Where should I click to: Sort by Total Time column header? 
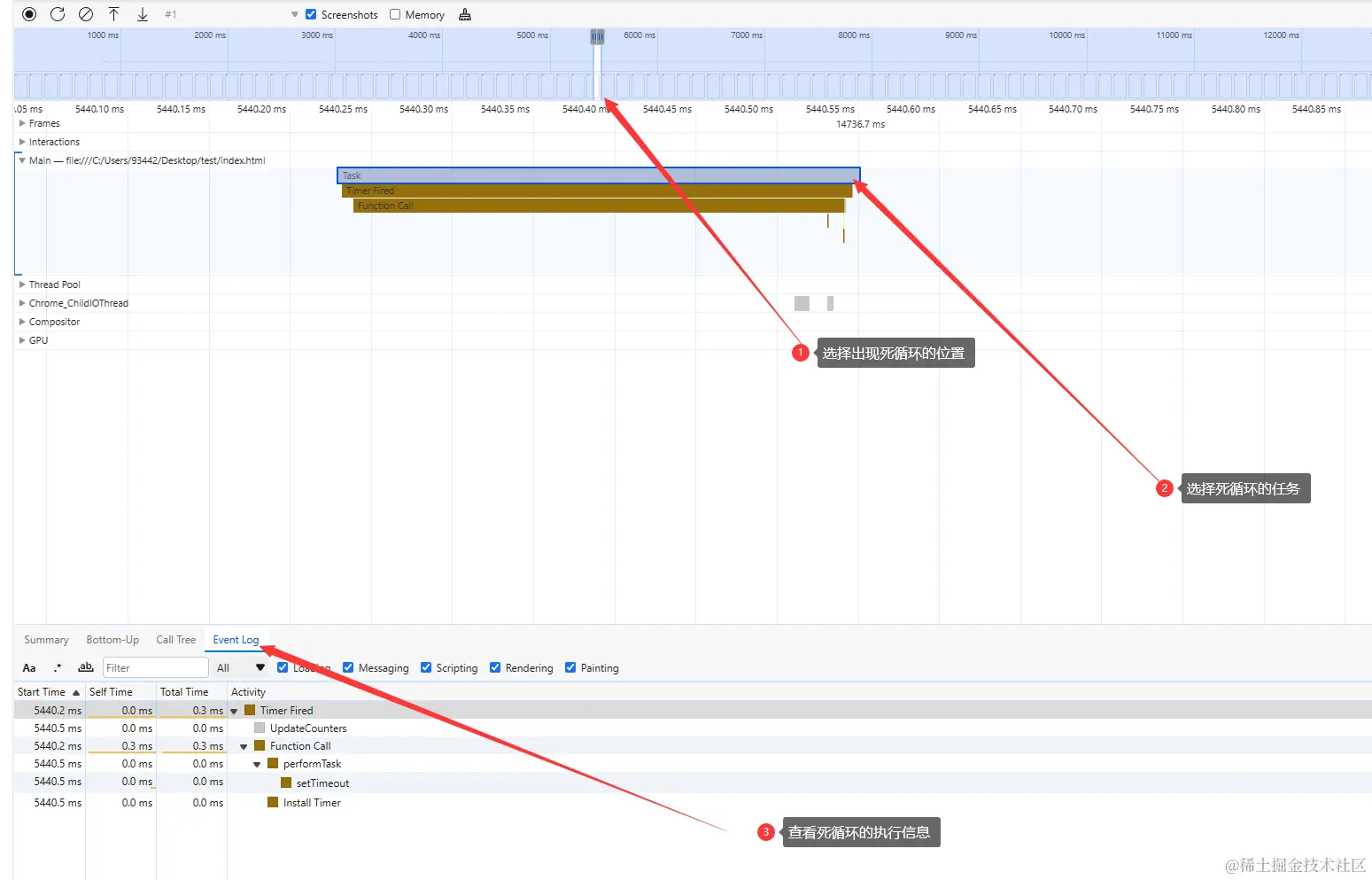[x=191, y=692]
